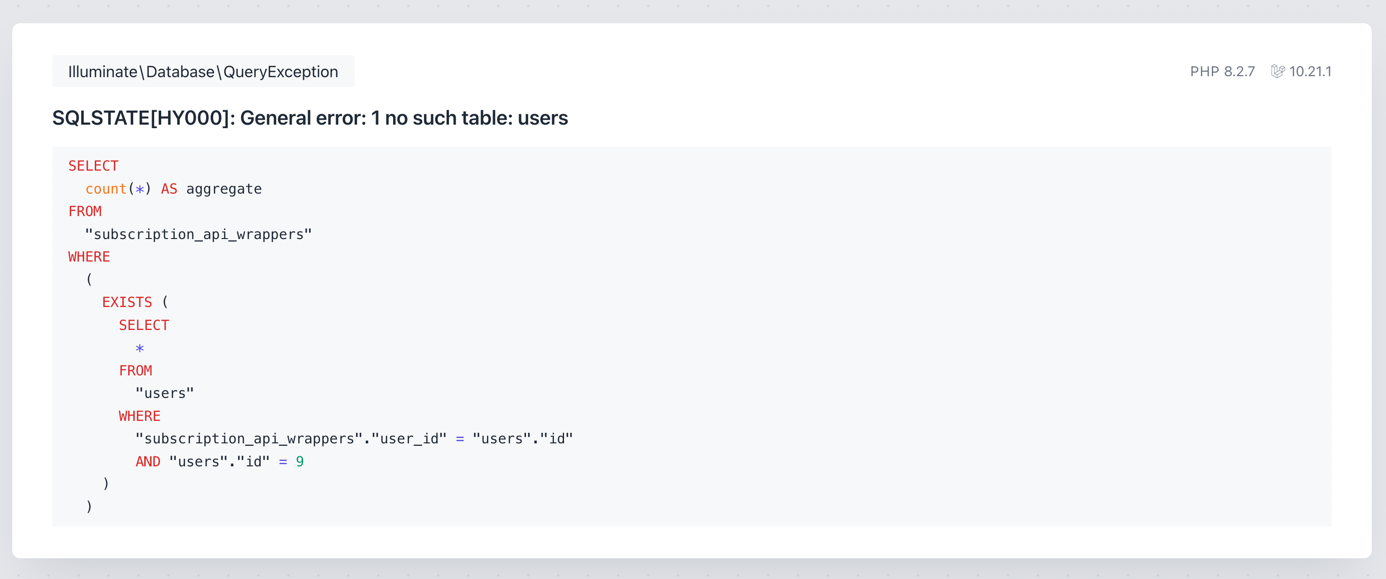
Task: Click the nested WHERE keyword in the subquery
Action: pos(140,416)
